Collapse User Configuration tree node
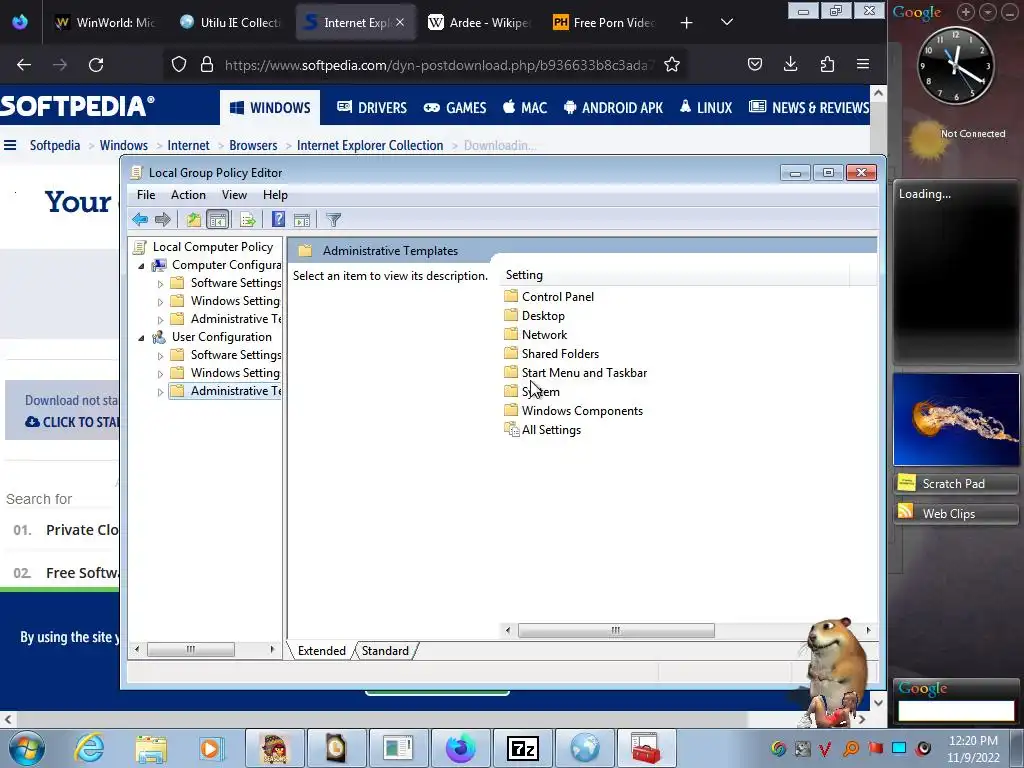Screen dimensions: 1024x768 pyautogui.click(x=141, y=338)
